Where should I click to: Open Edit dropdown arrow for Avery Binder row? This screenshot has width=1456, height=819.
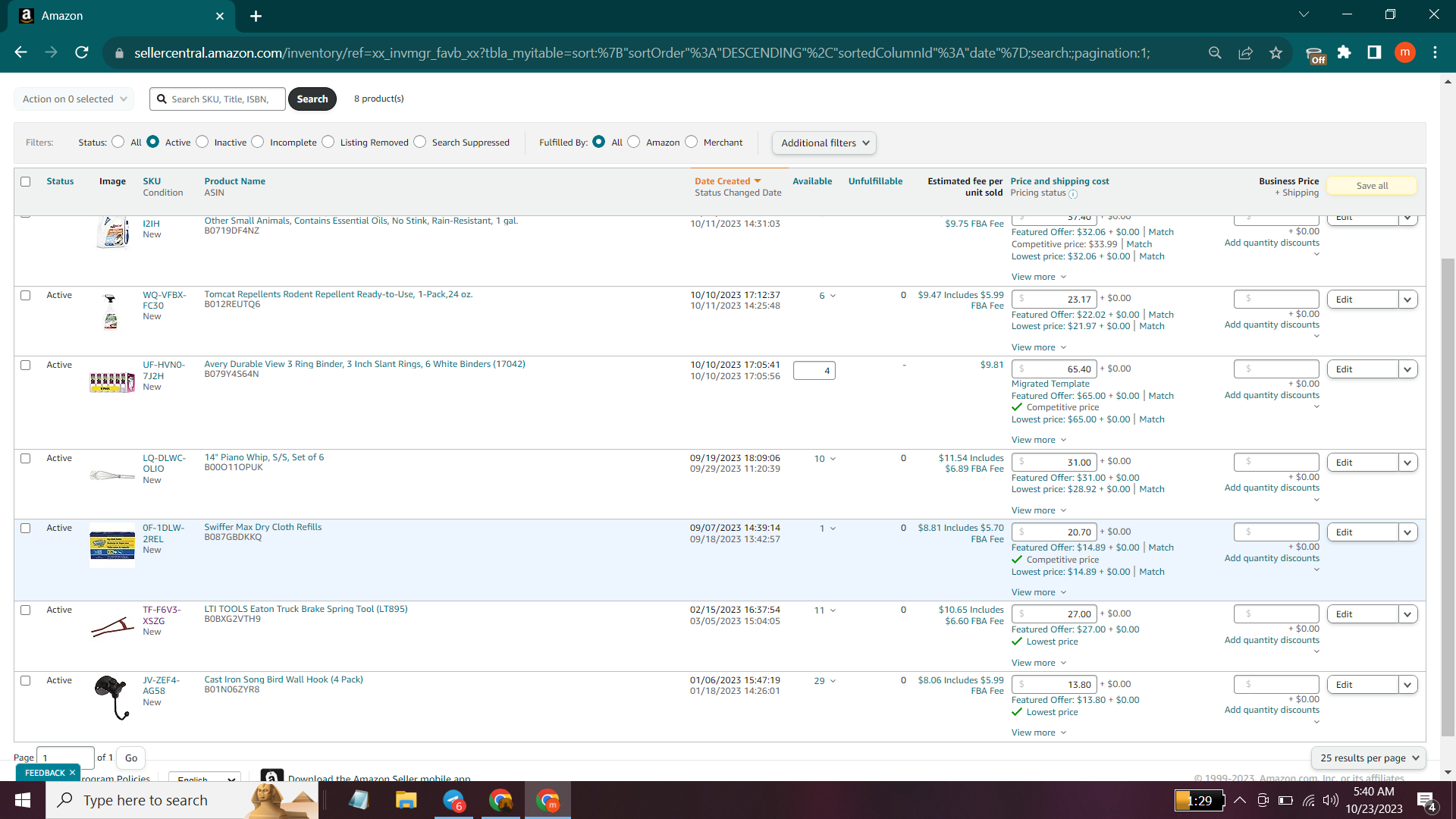pyautogui.click(x=1408, y=369)
